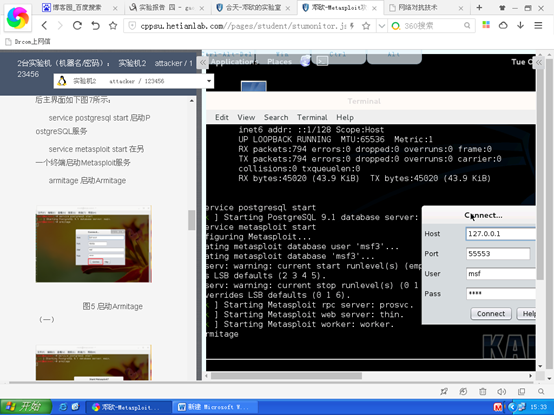554x415 pixels.
Task: Launch the Iceweasel globe icon in Kali panel
Action: [x=306, y=61]
